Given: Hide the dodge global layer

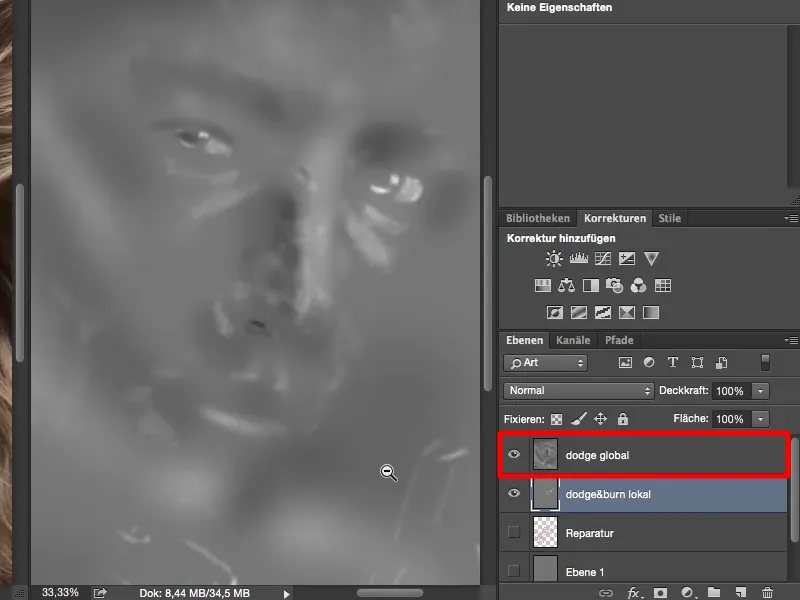Looking at the screenshot, I should click(x=514, y=454).
